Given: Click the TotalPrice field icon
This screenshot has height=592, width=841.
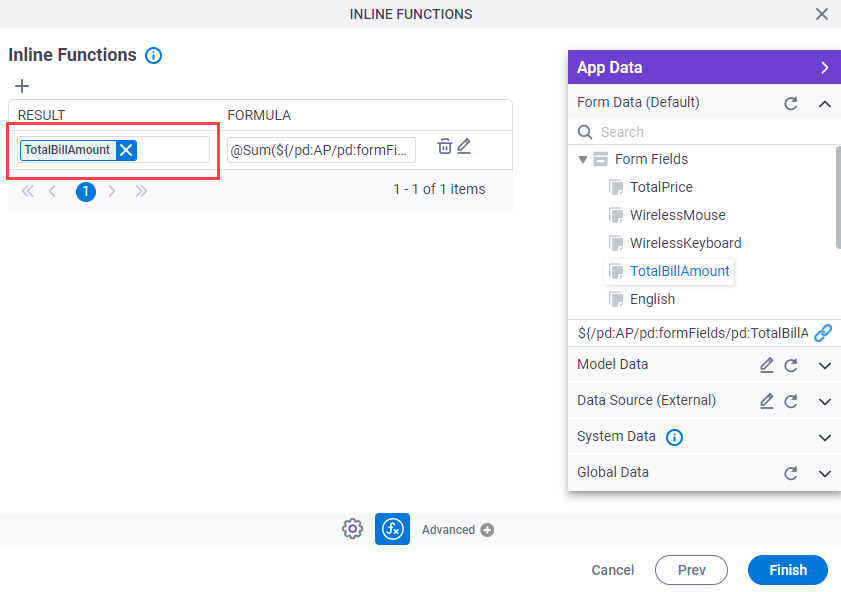Looking at the screenshot, I should (616, 187).
